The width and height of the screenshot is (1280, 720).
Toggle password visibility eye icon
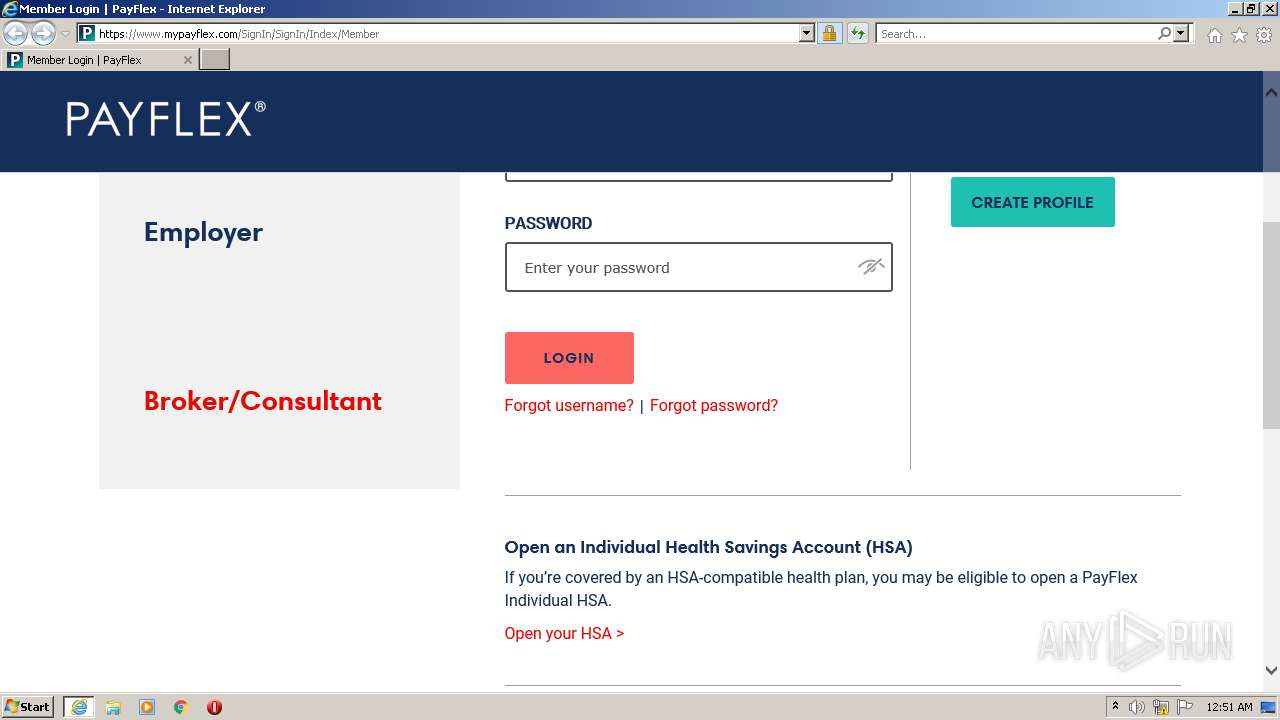[871, 267]
